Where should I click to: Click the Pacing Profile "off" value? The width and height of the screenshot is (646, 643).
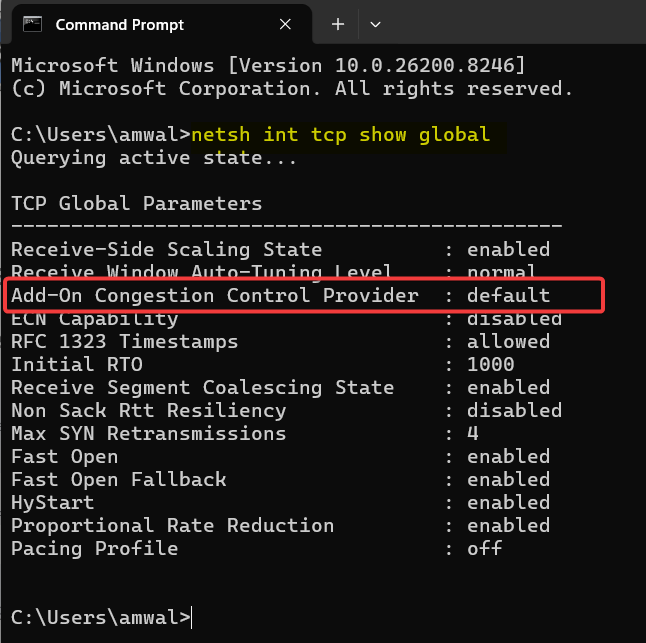pos(485,549)
